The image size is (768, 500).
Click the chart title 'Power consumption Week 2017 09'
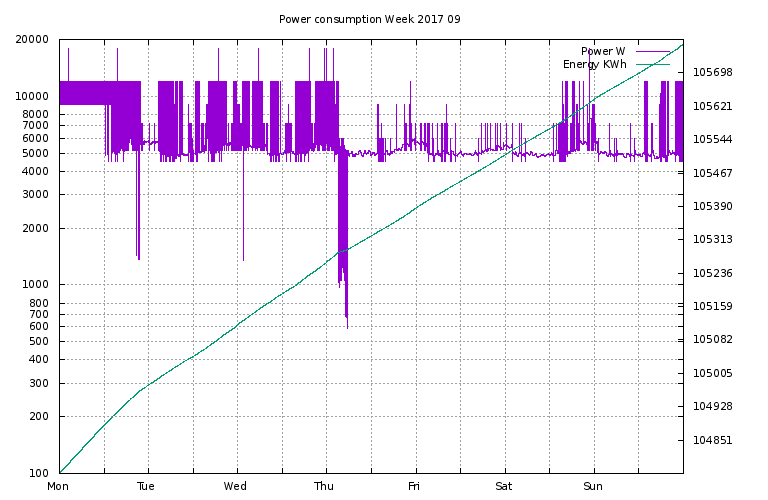(370, 19)
